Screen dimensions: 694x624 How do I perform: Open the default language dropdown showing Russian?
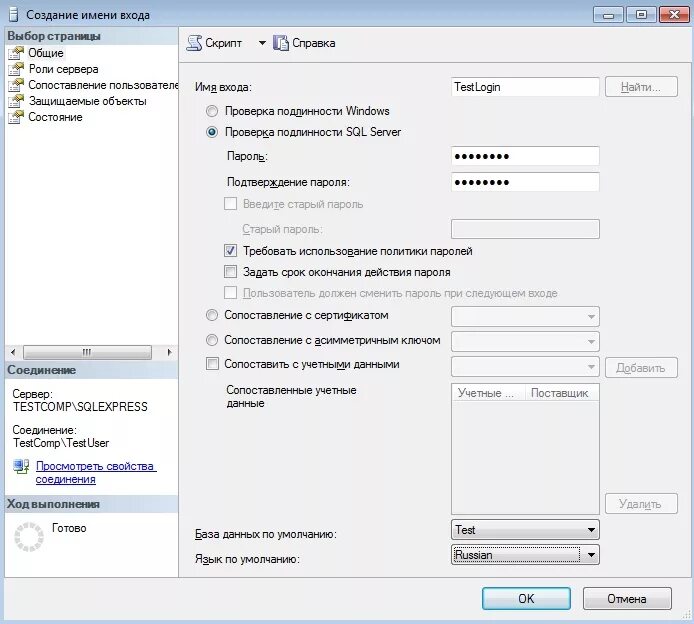coord(525,555)
